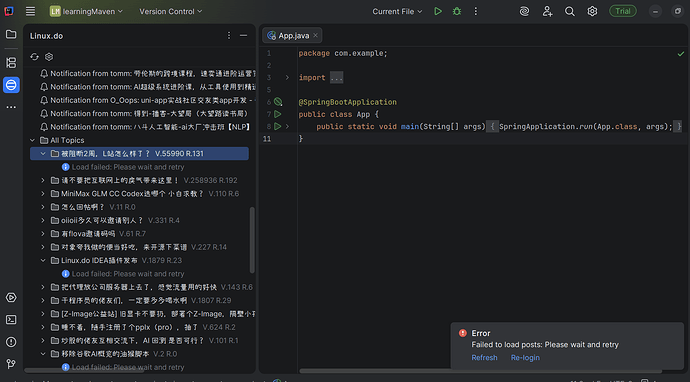The image size is (690, 382).
Task: Open the first tomm notification row
Action: coord(147,73)
